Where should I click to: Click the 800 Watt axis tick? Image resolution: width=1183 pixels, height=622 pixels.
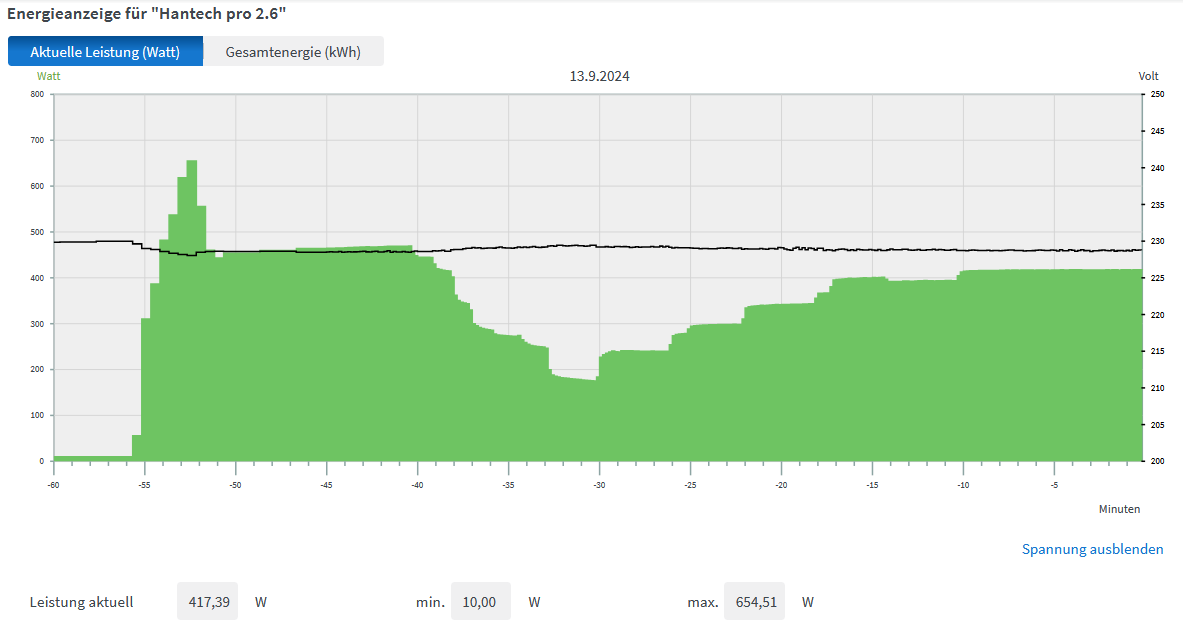click(x=37, y=94)
